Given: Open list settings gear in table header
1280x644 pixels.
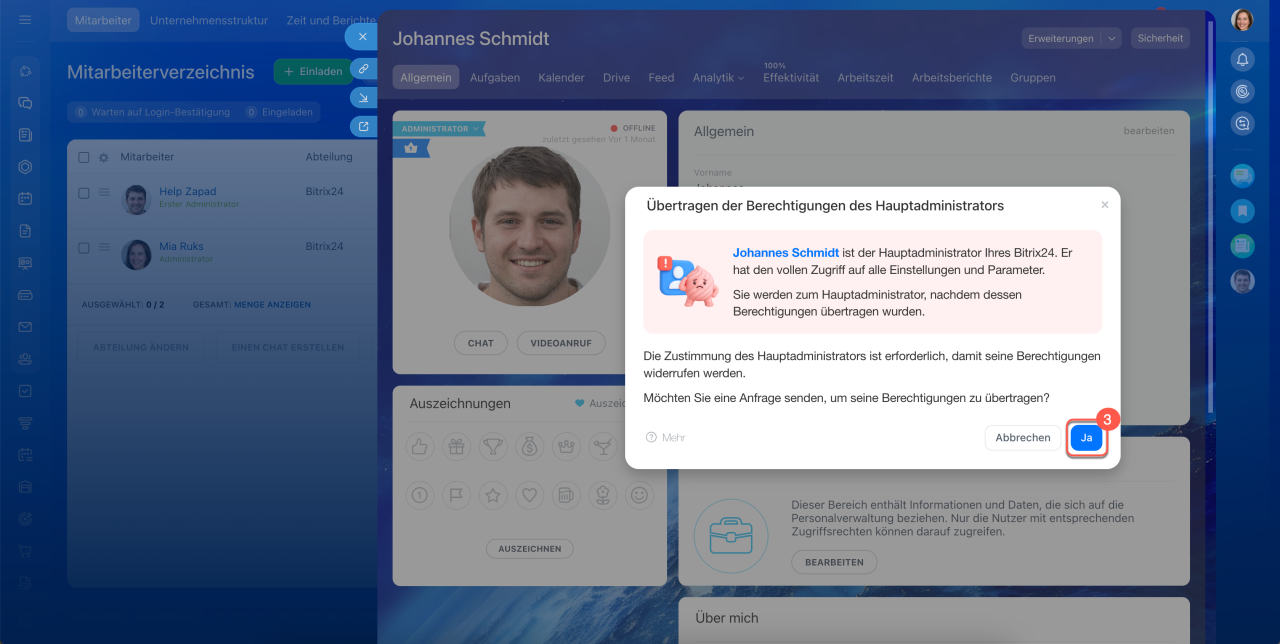Looking at the screenshot, I should [x=103, y=157].
